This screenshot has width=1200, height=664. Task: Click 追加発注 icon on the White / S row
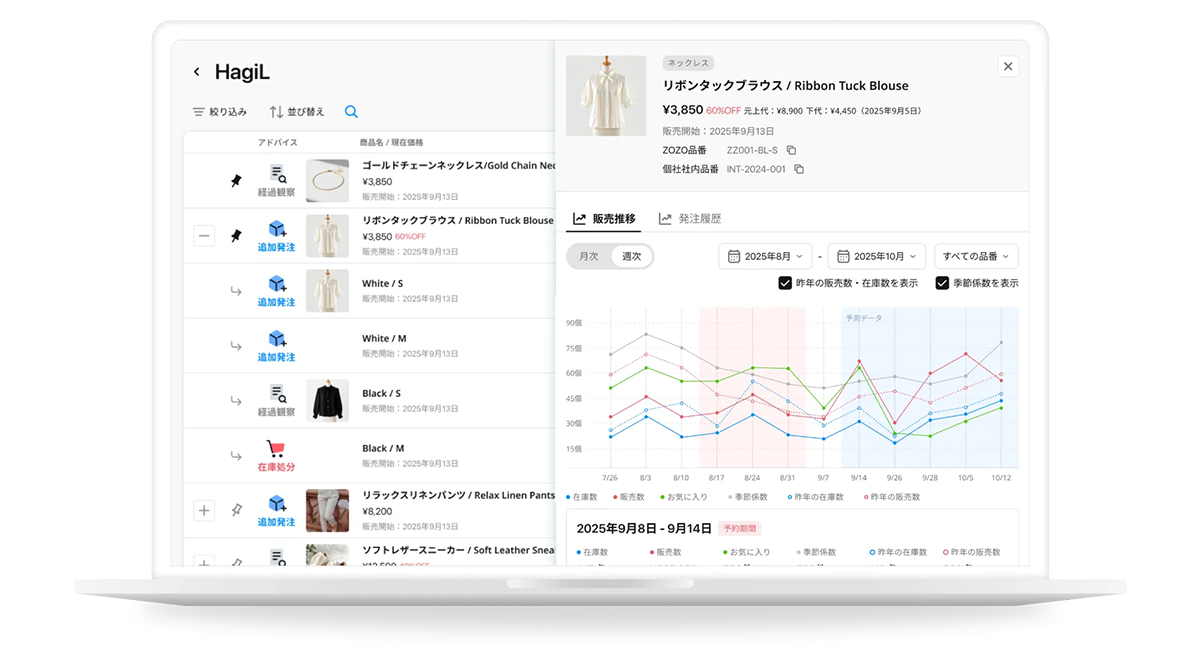277,291
